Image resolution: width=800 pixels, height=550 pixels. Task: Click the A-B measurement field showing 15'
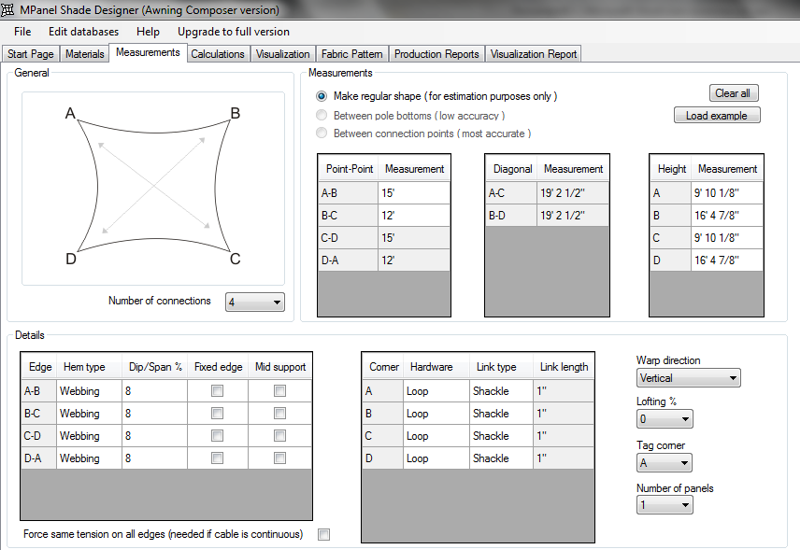point(413,193)
